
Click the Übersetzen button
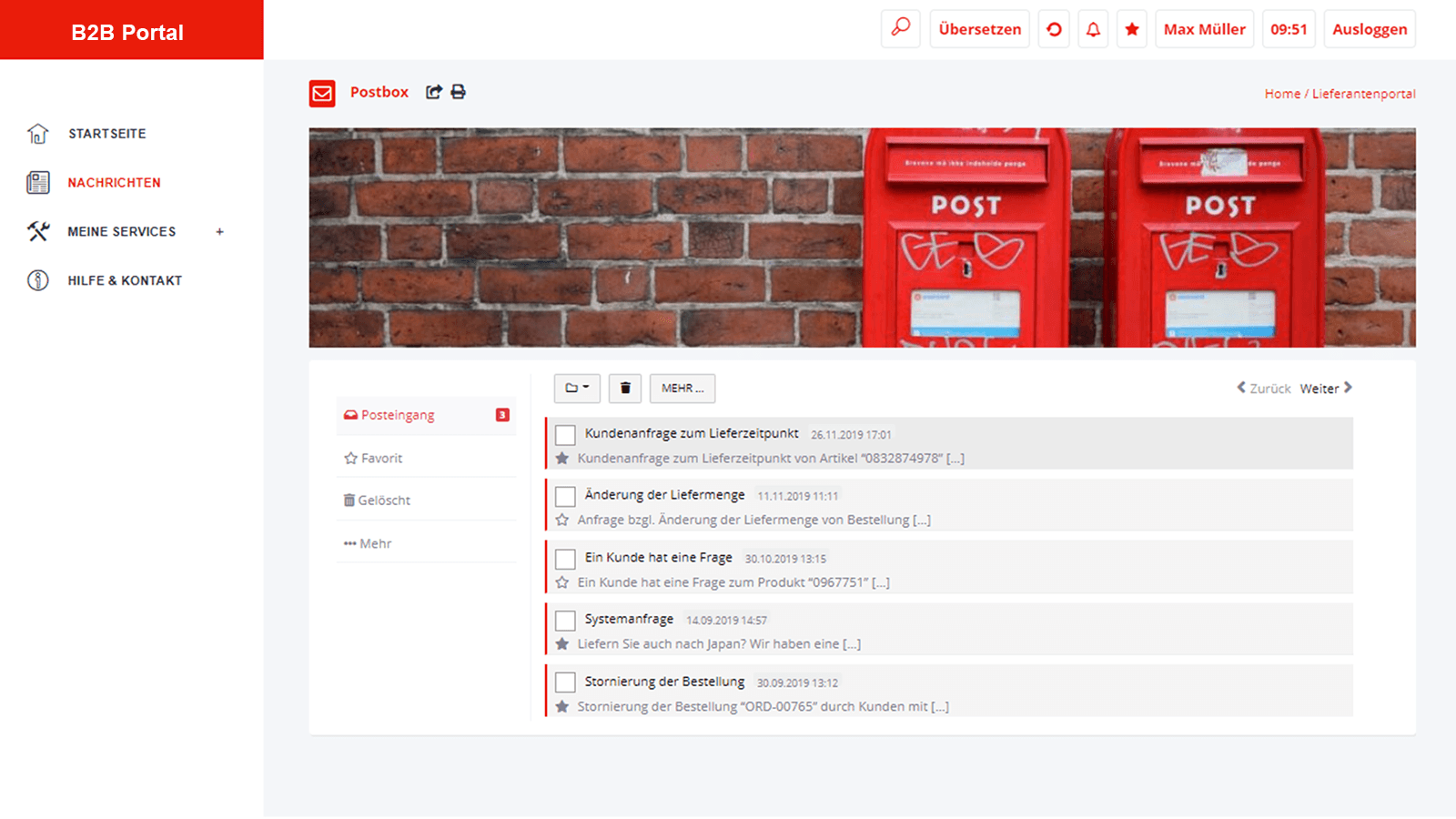(979, 29)
